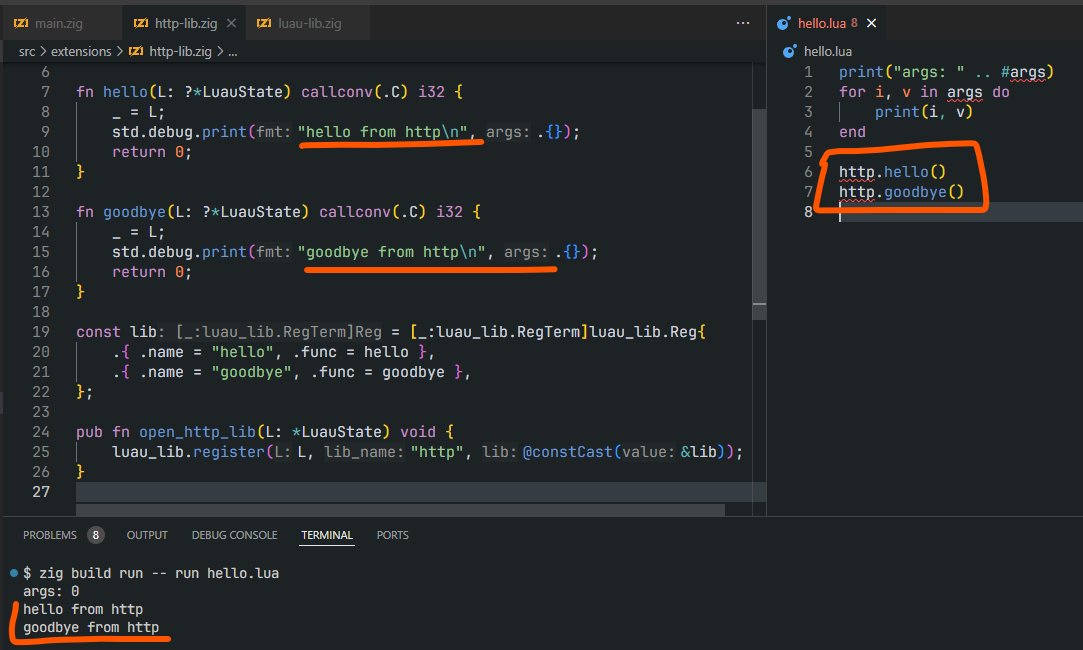Click the Lua file icon on hello.lua tab
This screenshot has height=650, width=1083.
pos(783,23)
